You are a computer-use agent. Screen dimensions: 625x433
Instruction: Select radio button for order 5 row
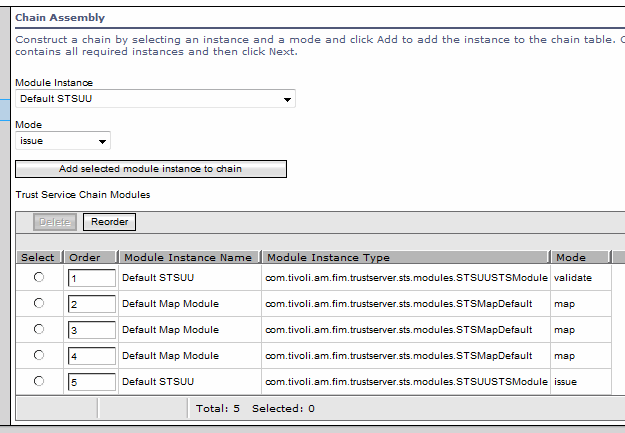pos(39,381)
